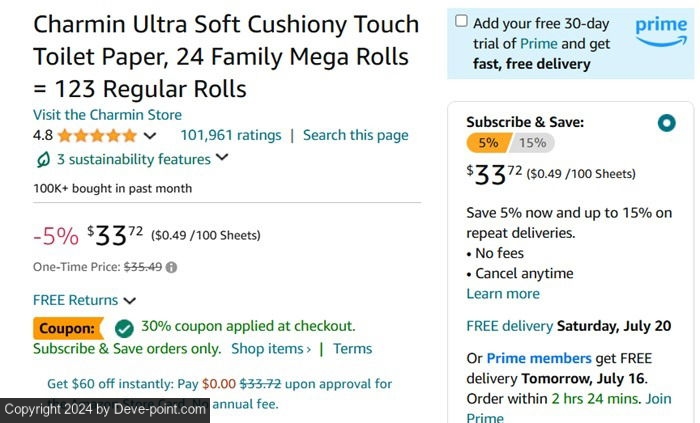Select the 5% savings tab
This screenshot has height=423, width=700.
pyautogui.click(x=488, y=143)
